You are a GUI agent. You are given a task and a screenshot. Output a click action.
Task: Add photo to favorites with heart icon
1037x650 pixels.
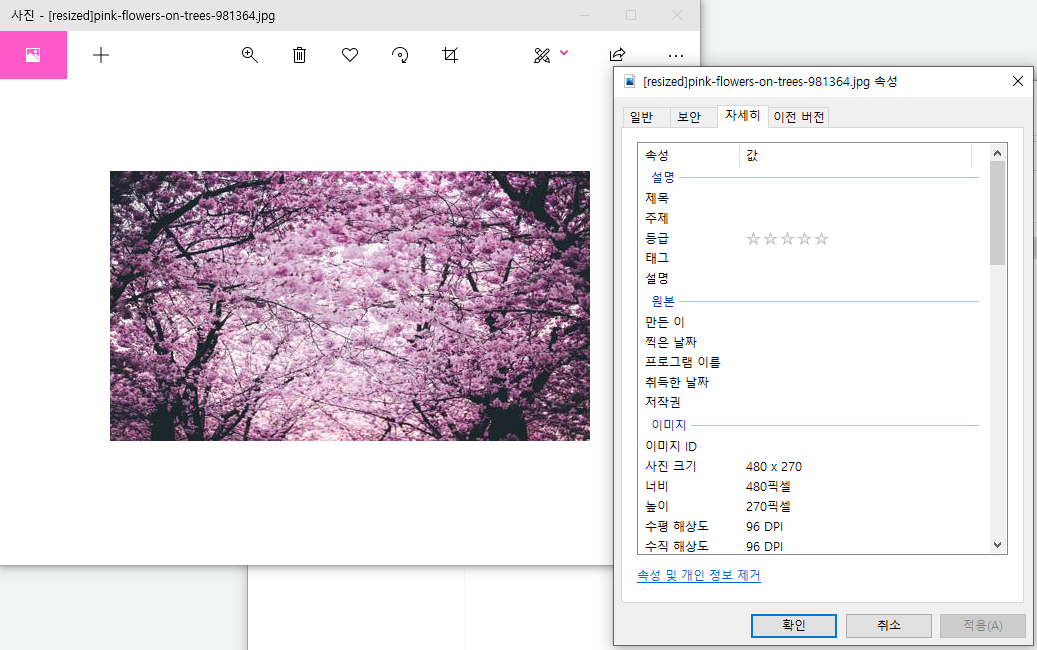350,55
